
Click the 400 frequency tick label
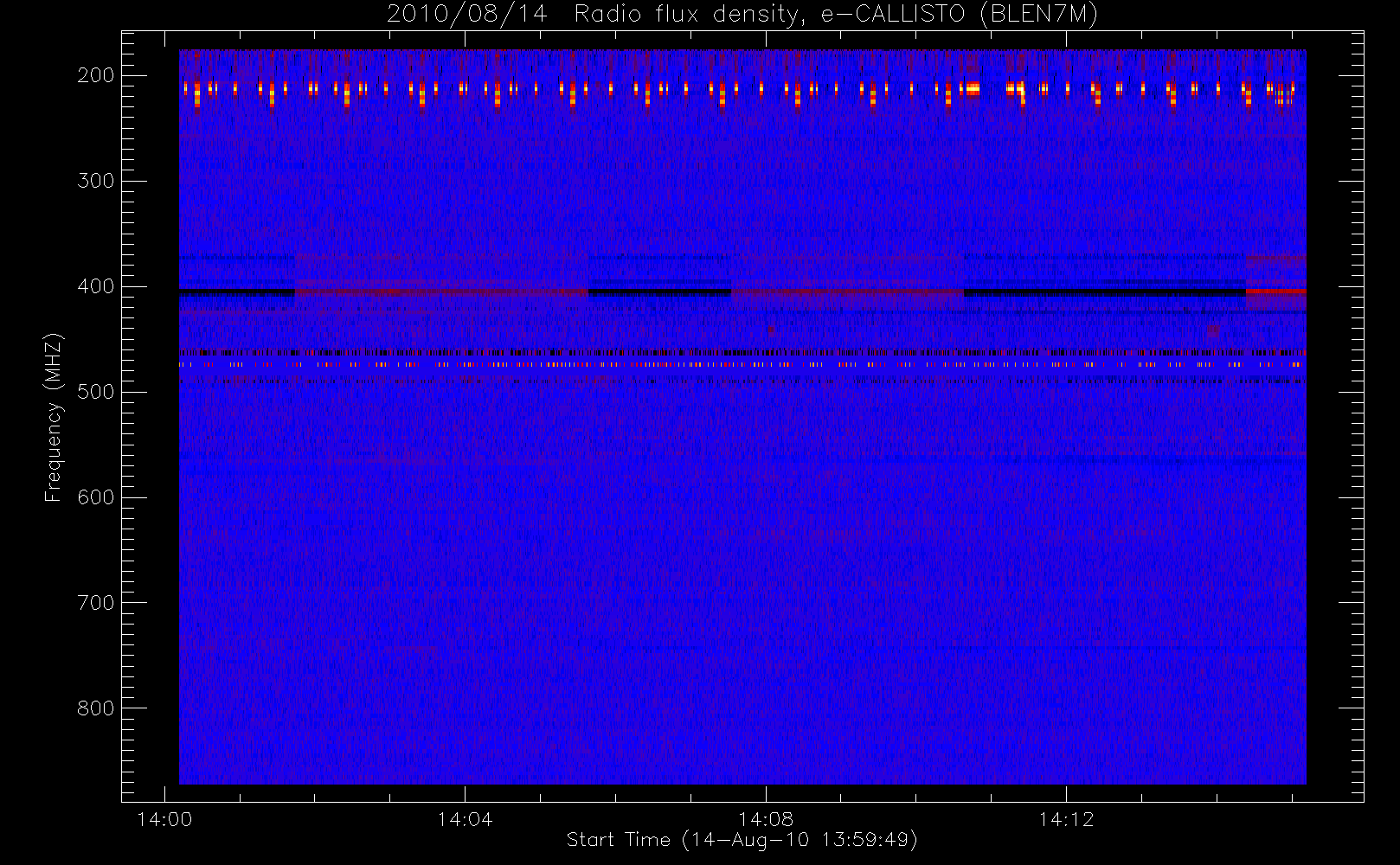(x=96, y=286)
